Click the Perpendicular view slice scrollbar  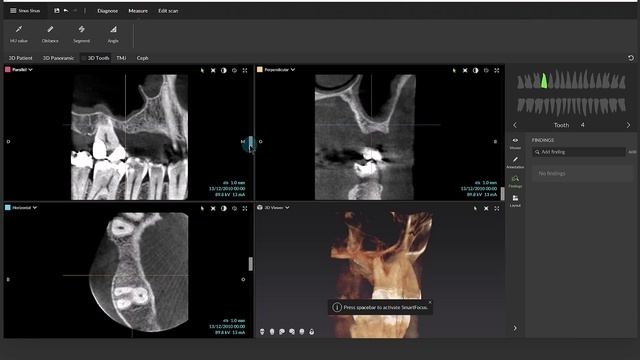(x=502, y=193)
